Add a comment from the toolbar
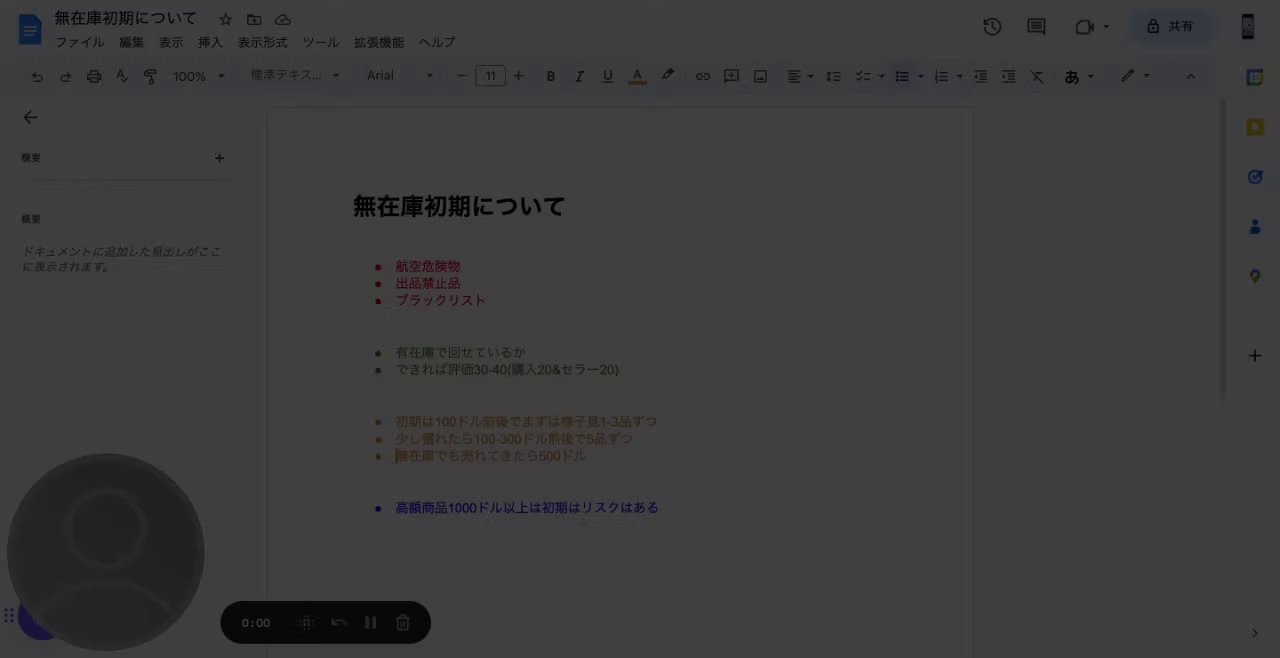Screen dimensions: 1280x658 [x=731, y=76]
